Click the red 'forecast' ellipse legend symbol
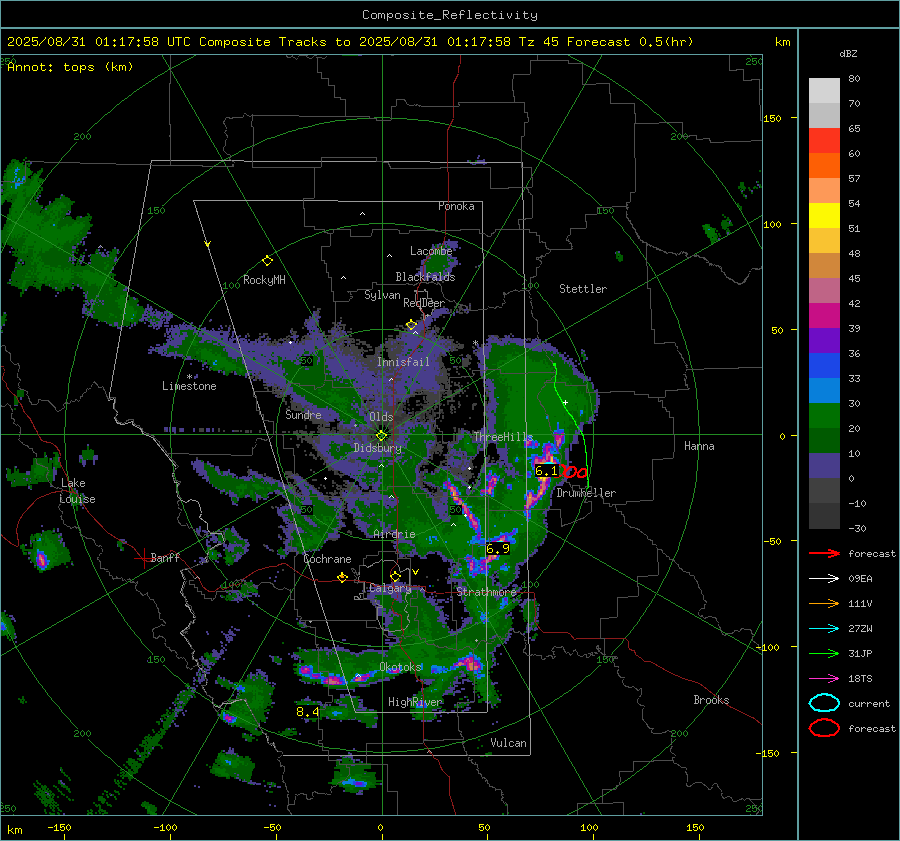Screen dimensions: 900x841 824,728
